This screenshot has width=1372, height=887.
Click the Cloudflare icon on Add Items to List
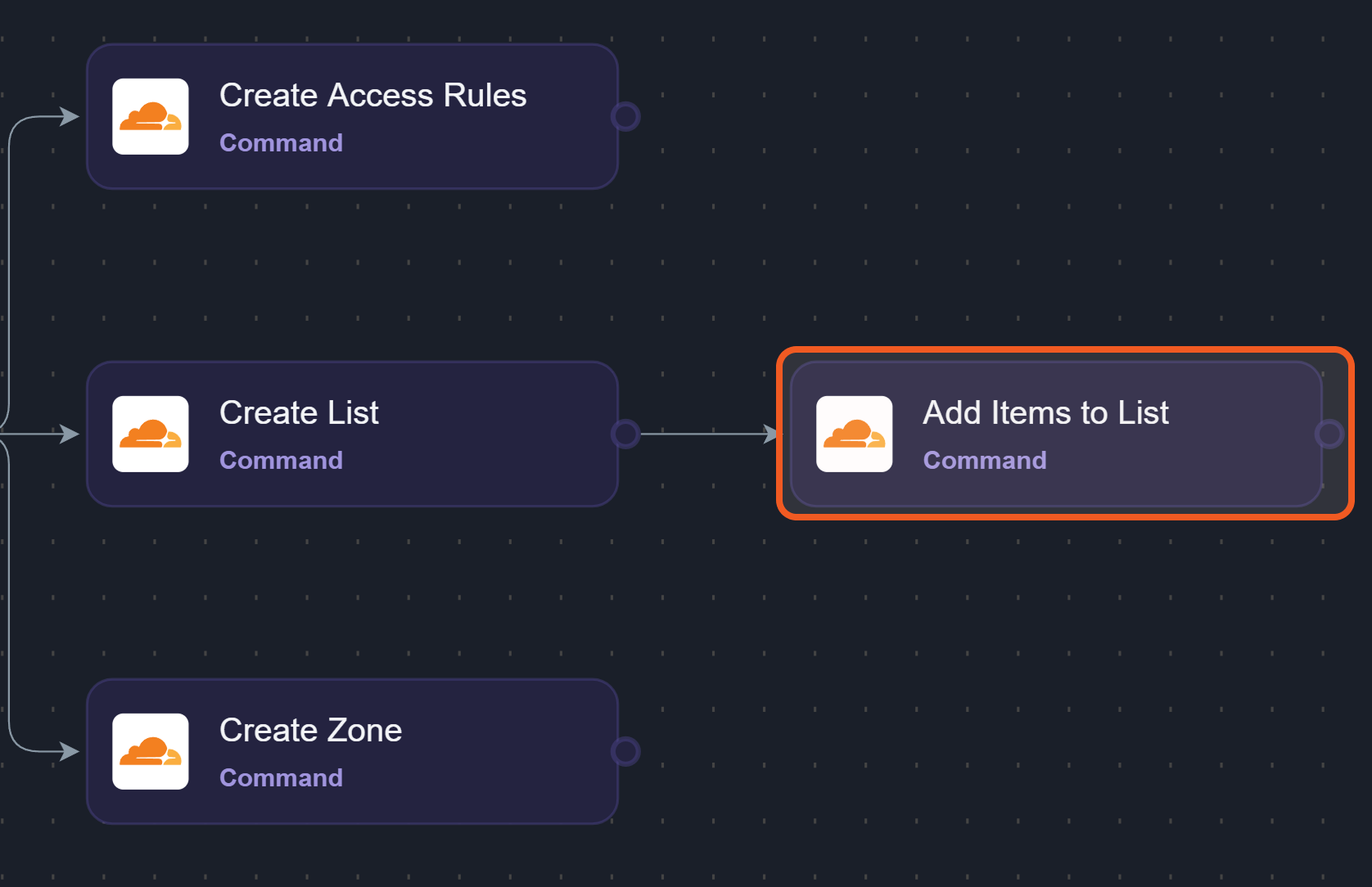point(854,434)
